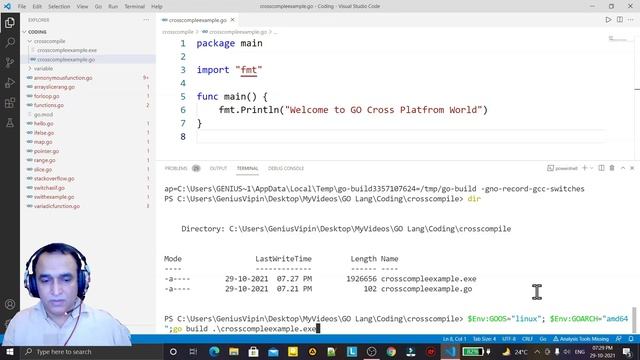Switch to the Output tab
This screenshot has width=640, height=360.
coord(218,168)
